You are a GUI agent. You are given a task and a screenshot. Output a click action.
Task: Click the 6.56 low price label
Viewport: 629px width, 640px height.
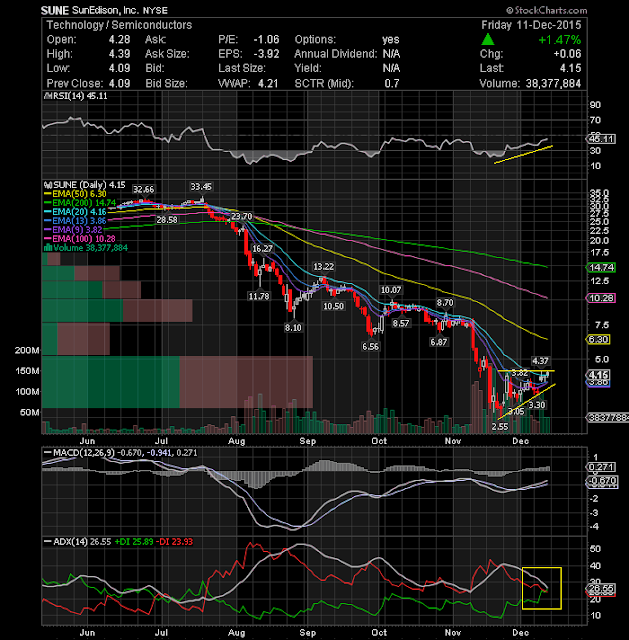point(370,347)
